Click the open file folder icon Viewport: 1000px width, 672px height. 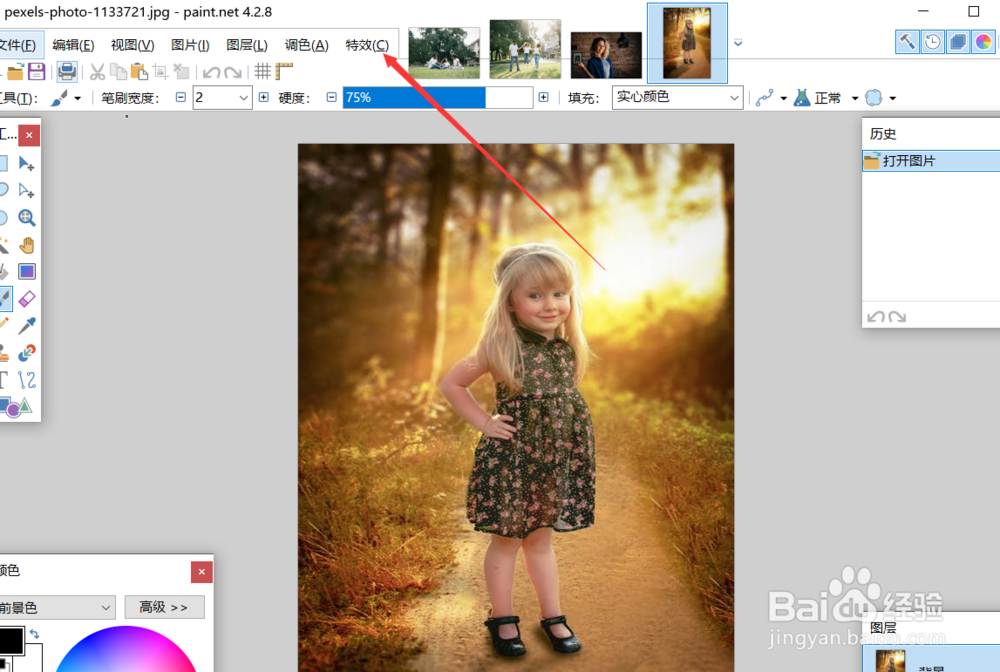pyautogui.click(x=15, y=71)
